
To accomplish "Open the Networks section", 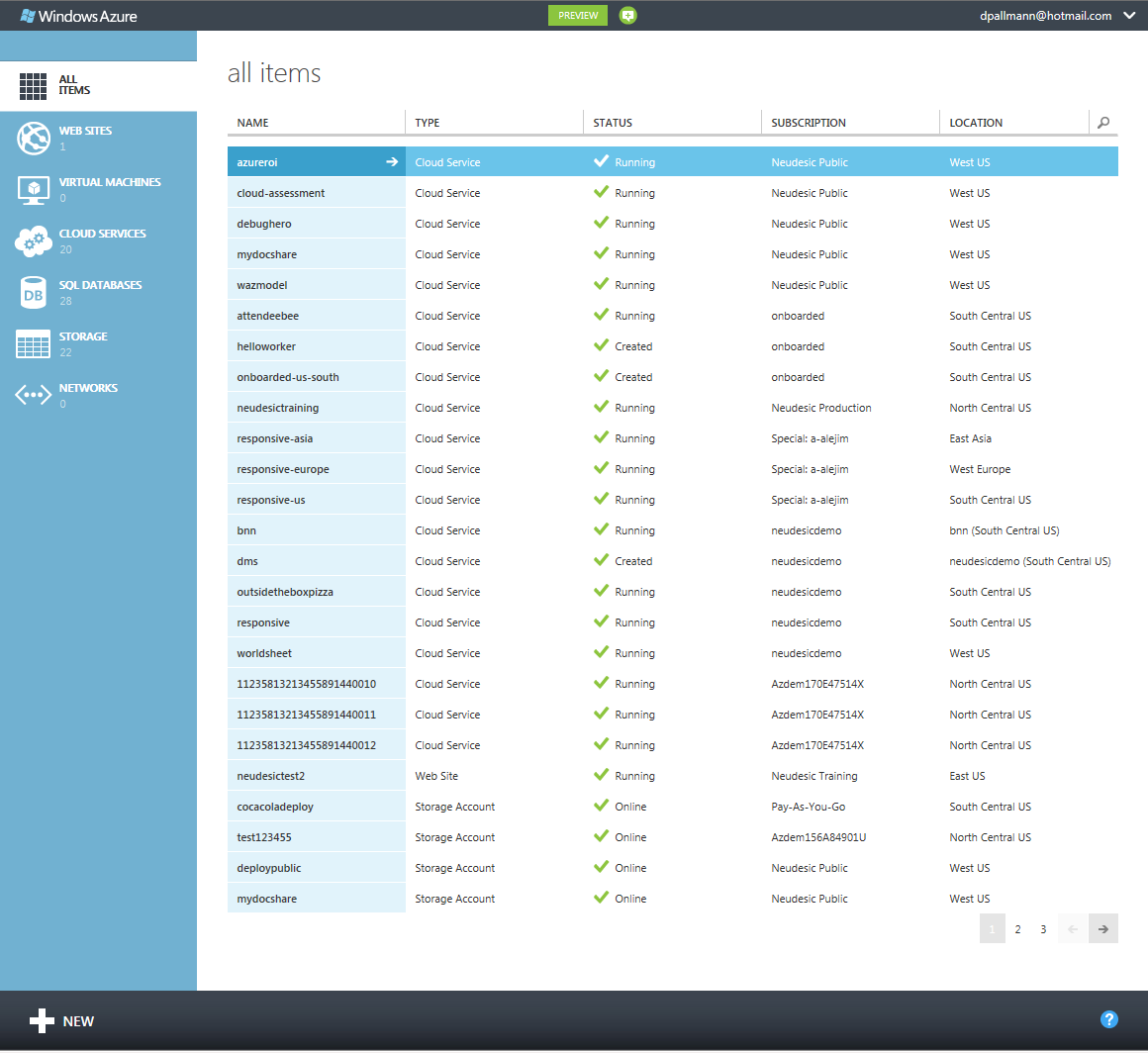I will (x=98, y=396).
